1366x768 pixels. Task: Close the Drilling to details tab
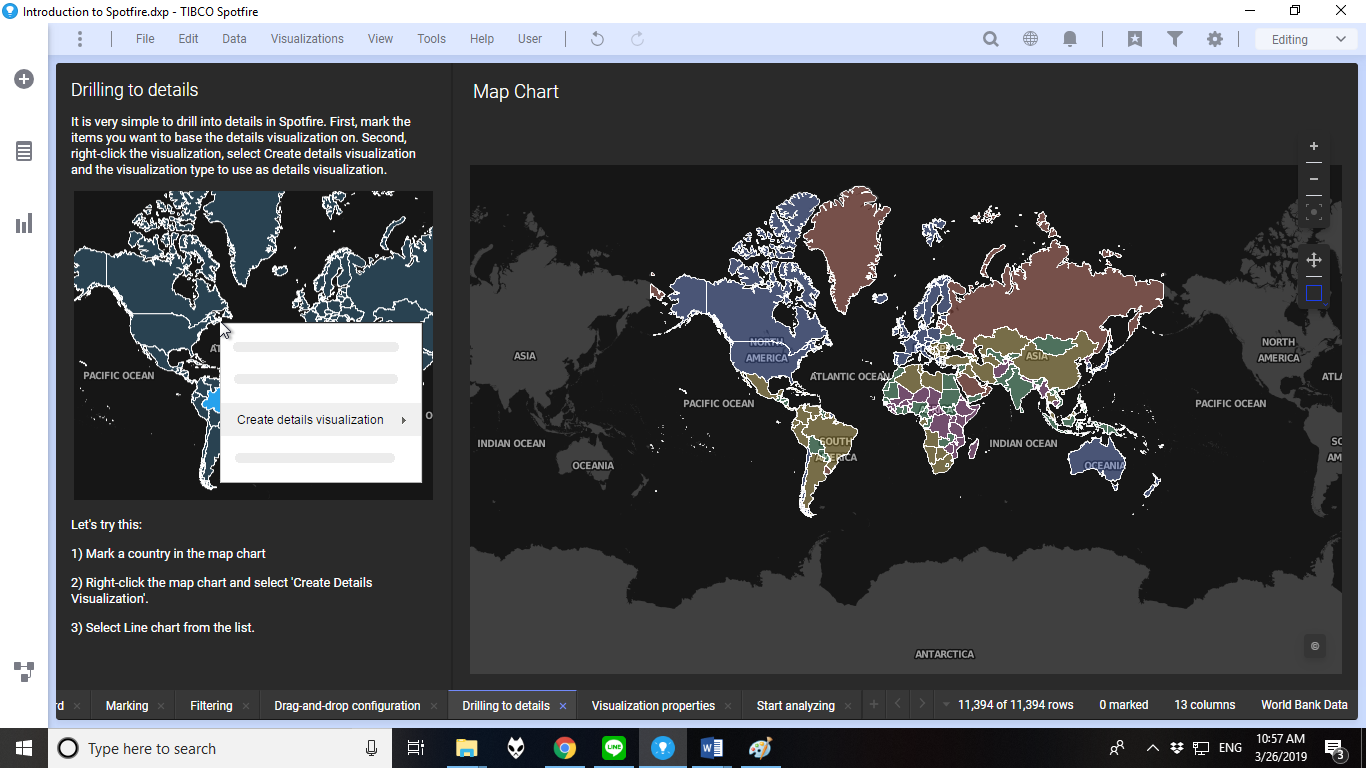pyautogui.click(x=563, y=706)
